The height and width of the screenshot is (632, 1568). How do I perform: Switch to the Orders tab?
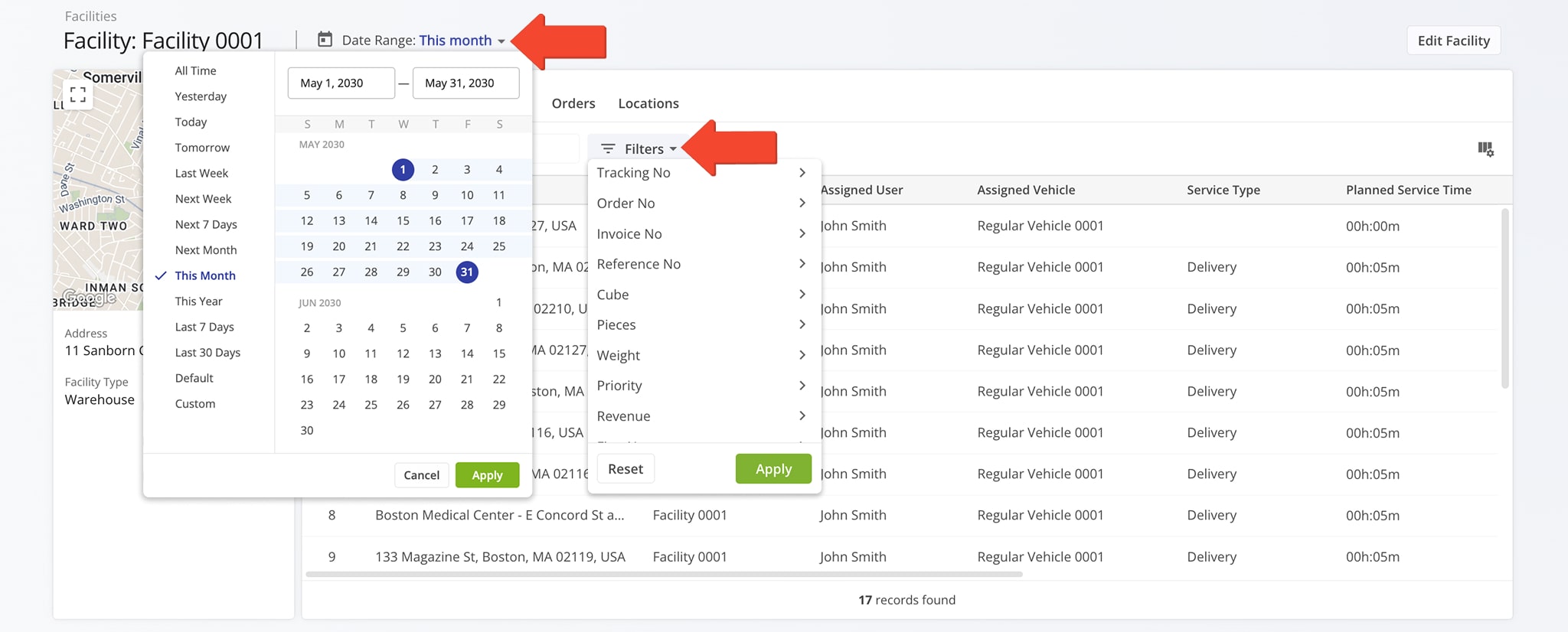coord(573,103)
